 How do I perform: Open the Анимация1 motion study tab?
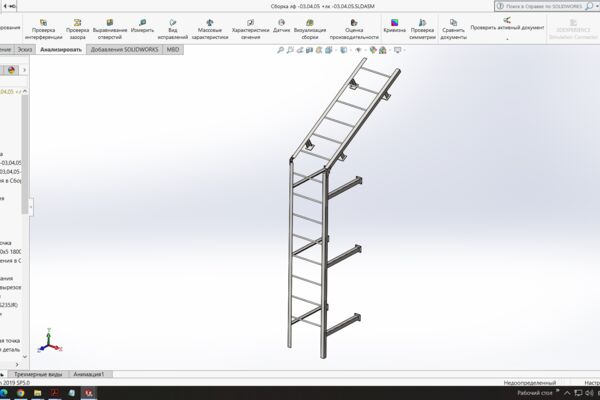[x=89, y=374]
